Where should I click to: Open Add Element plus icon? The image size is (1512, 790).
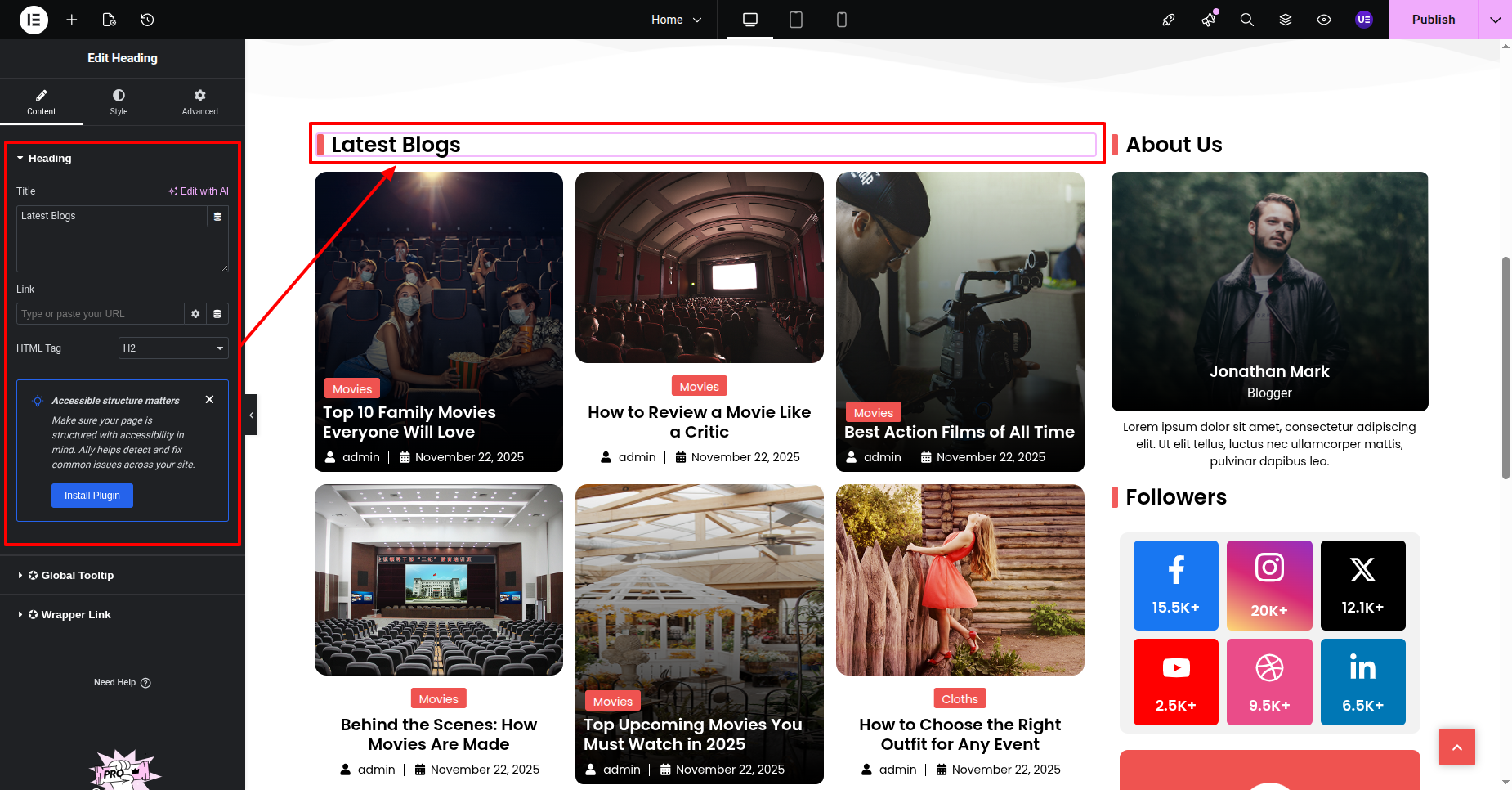coord(72,20)
